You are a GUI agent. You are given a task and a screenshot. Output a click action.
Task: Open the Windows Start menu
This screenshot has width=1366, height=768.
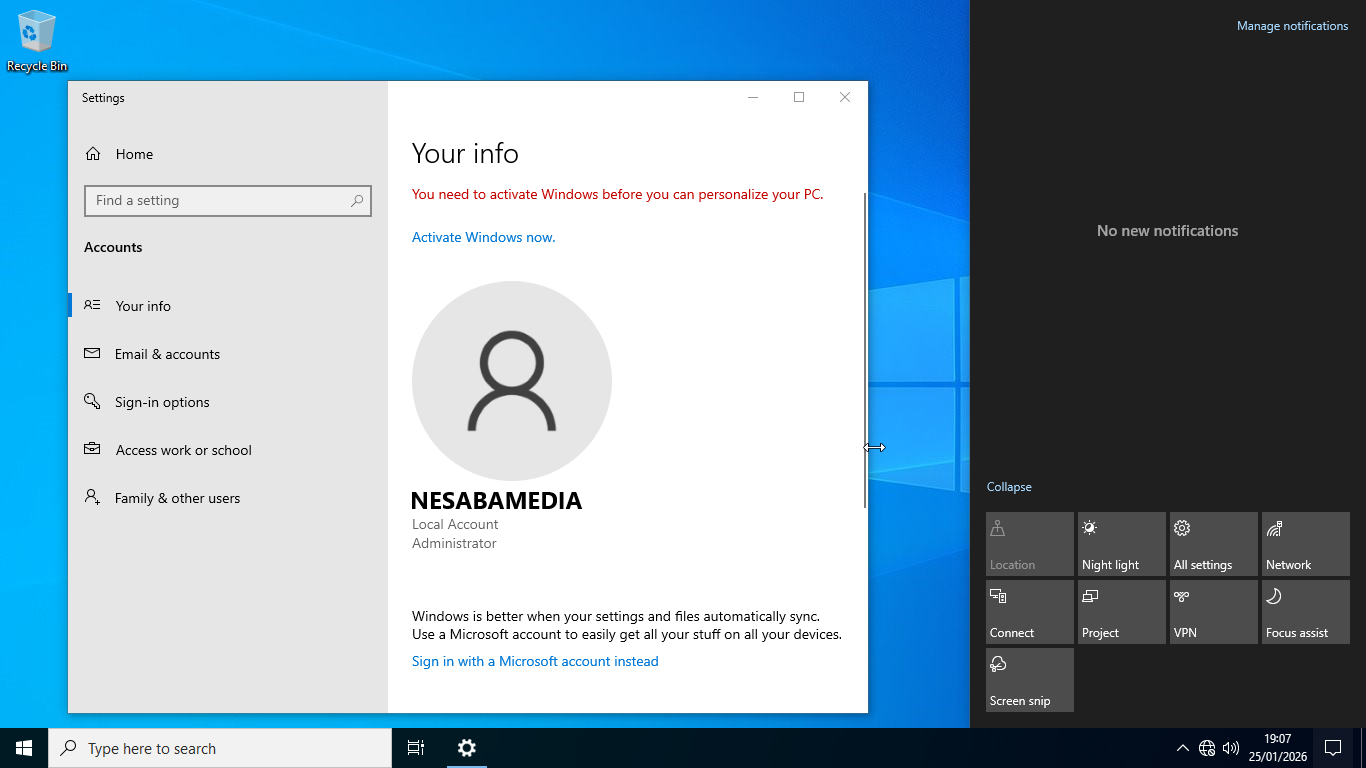pyautogui.click(x=24, y=748)
